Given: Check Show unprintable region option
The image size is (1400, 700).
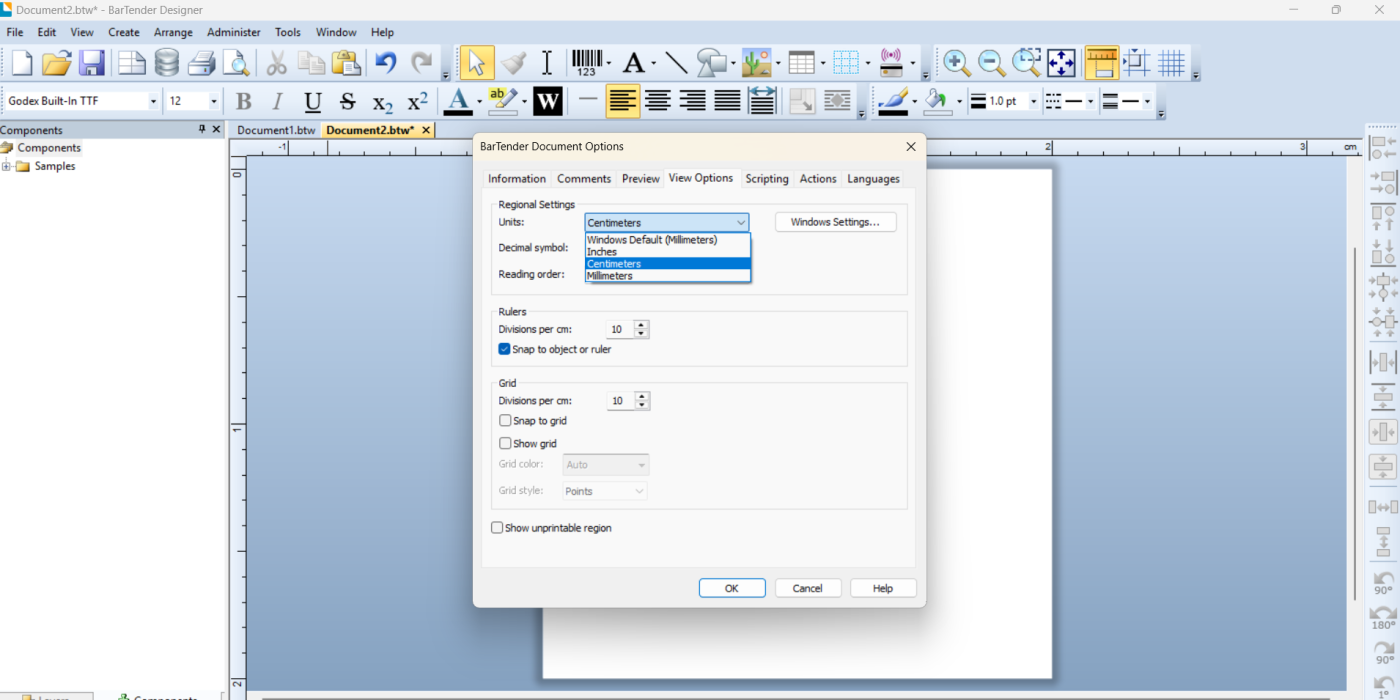Looking at the screenshot, I should [x=497, y=528].
